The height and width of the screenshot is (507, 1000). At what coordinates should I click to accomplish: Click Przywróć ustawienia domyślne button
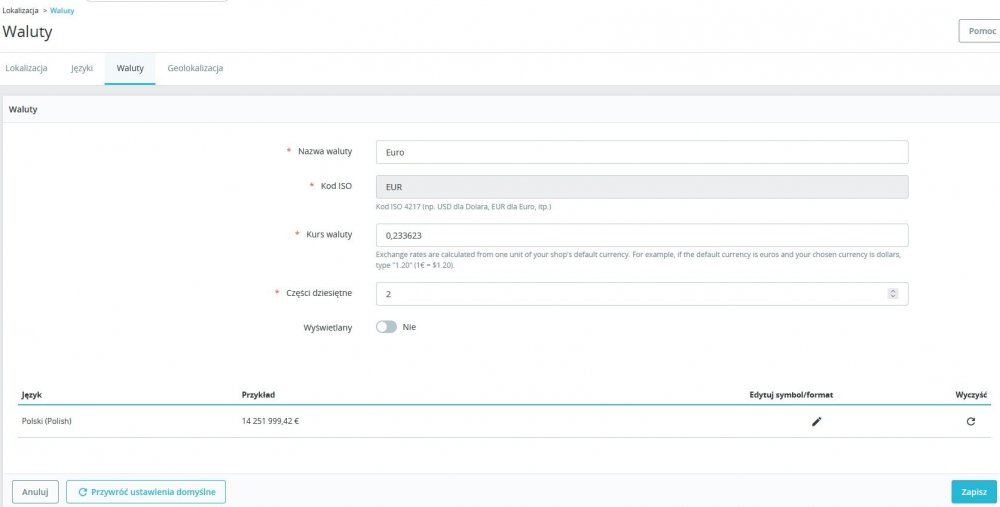click(146, 492)
